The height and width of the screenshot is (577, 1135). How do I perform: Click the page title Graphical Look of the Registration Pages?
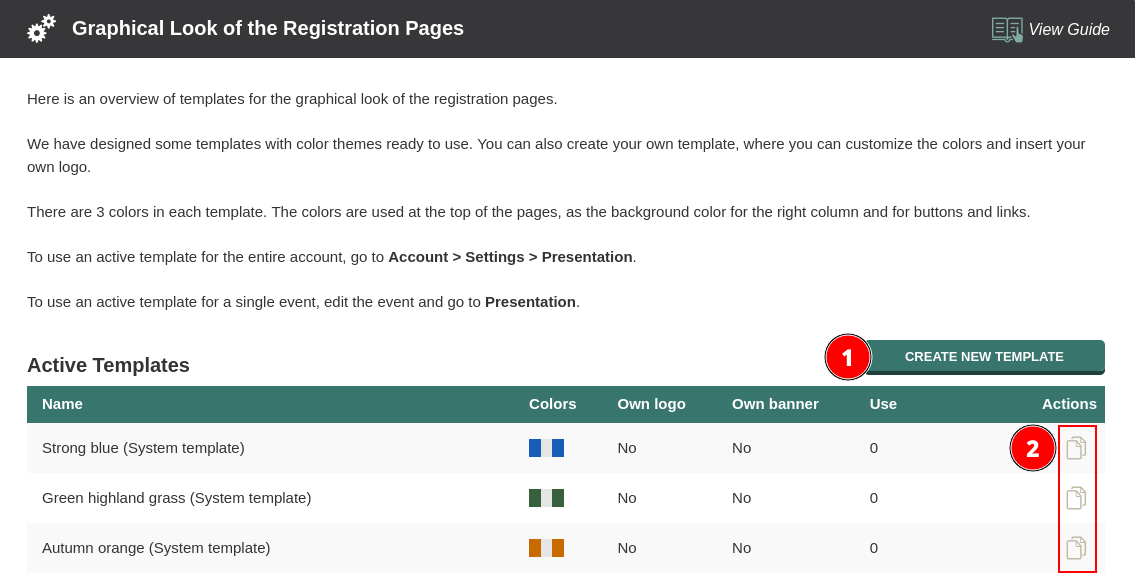click(268, 28)
